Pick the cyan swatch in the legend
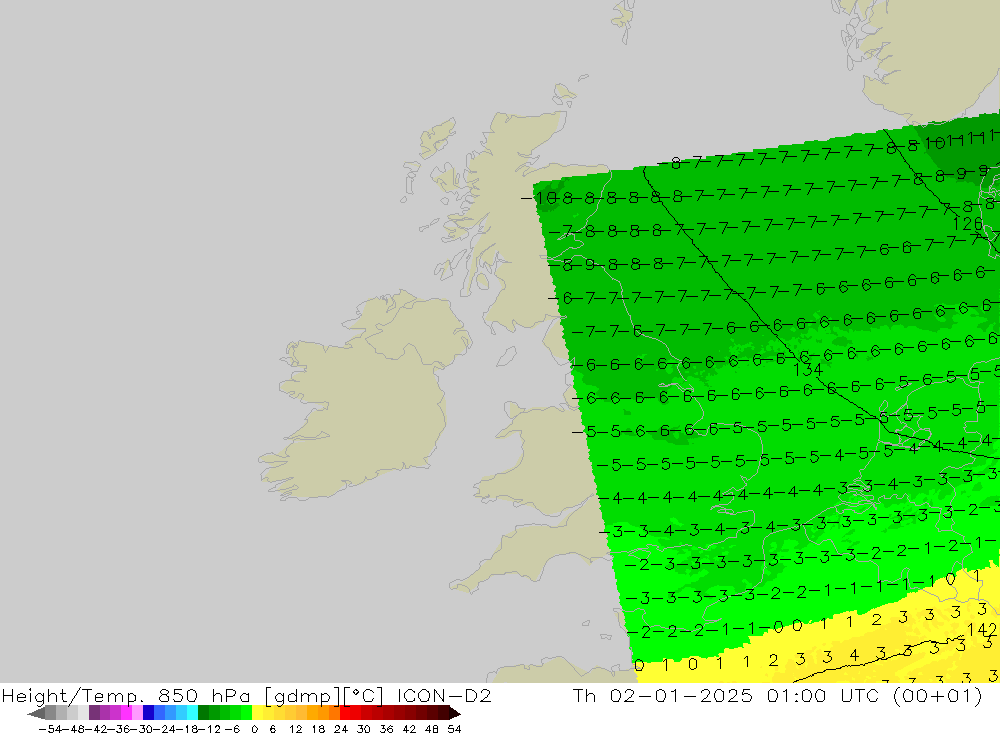Viewport: 1000px width, 733px height. click(x=192, y=714)
